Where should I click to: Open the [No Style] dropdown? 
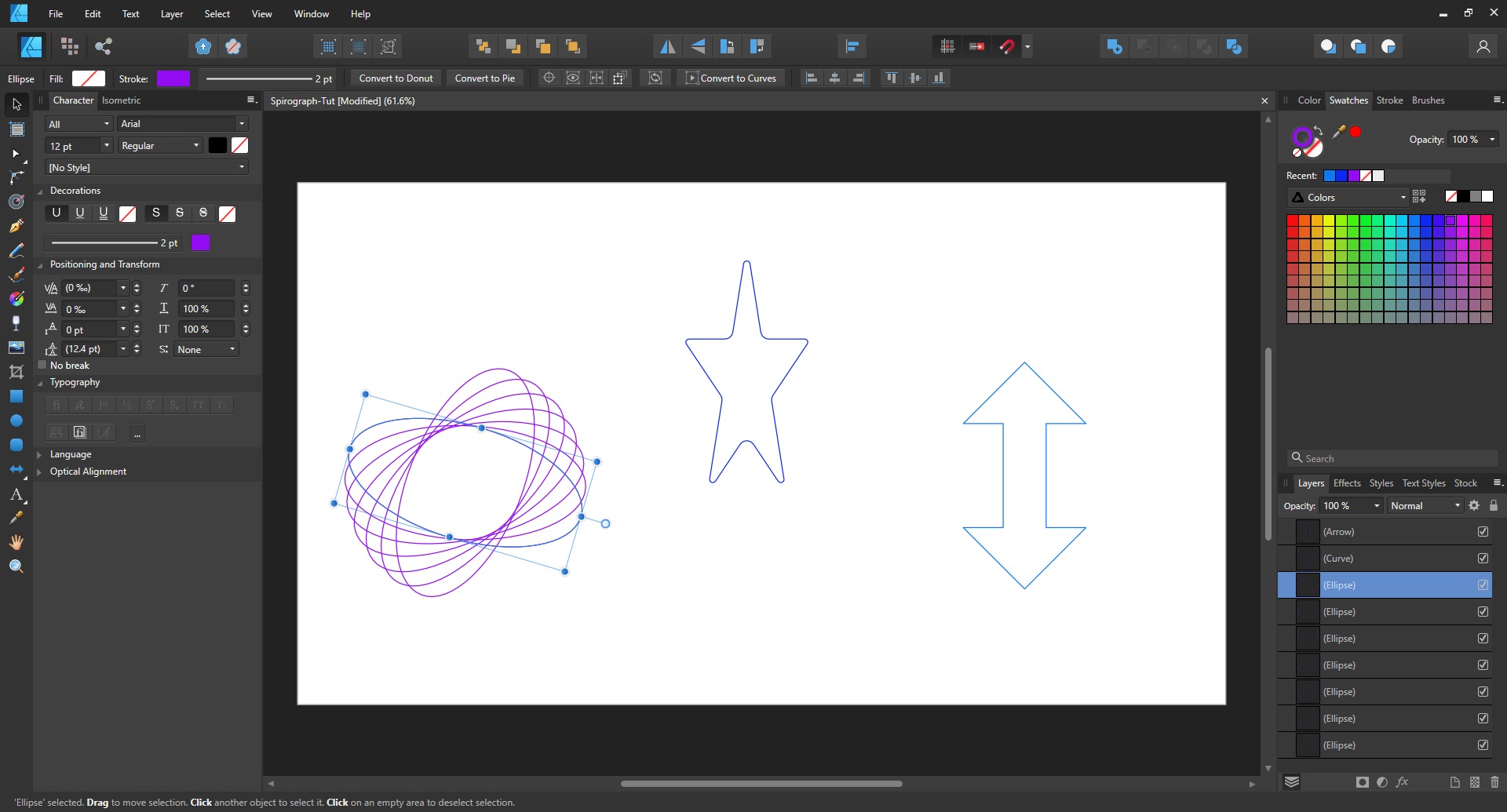point(147,168)
